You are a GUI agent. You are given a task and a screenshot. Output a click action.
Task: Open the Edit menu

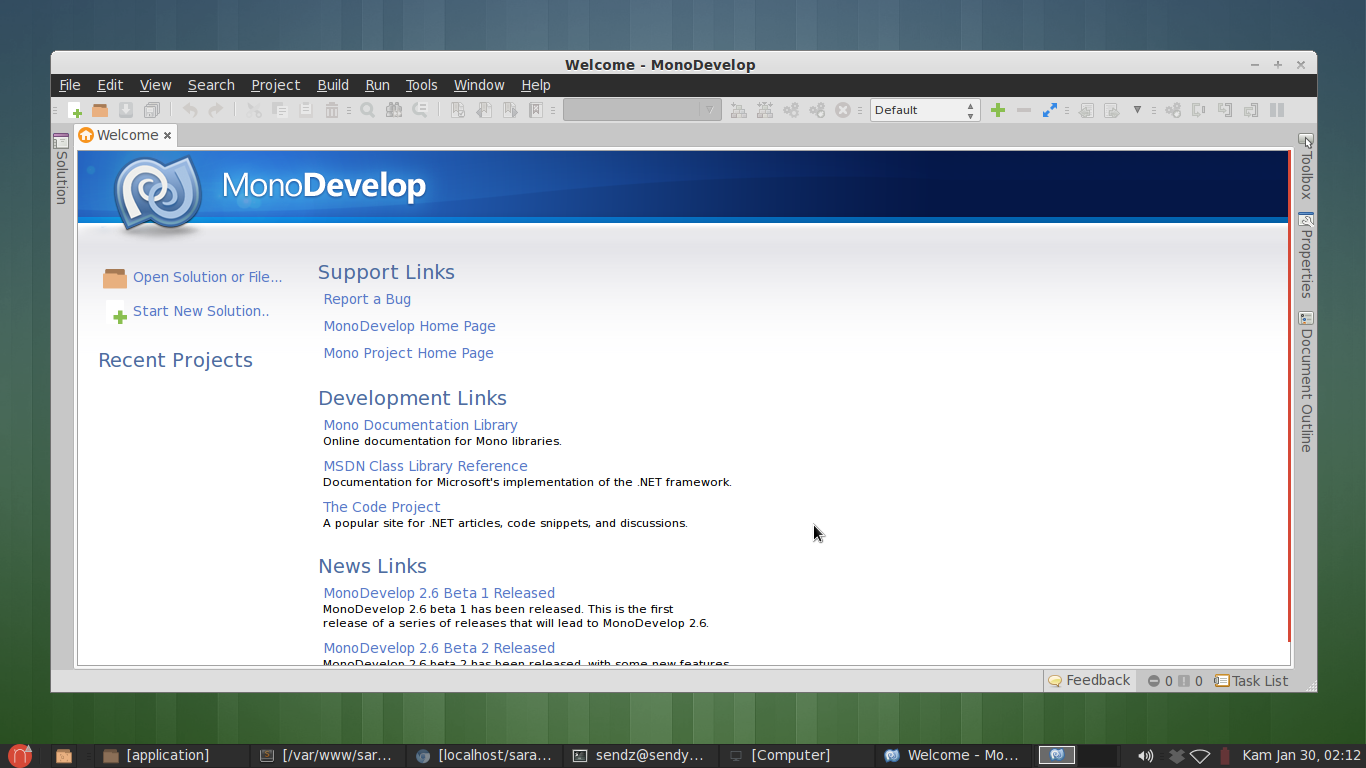(x=110, y=85)
